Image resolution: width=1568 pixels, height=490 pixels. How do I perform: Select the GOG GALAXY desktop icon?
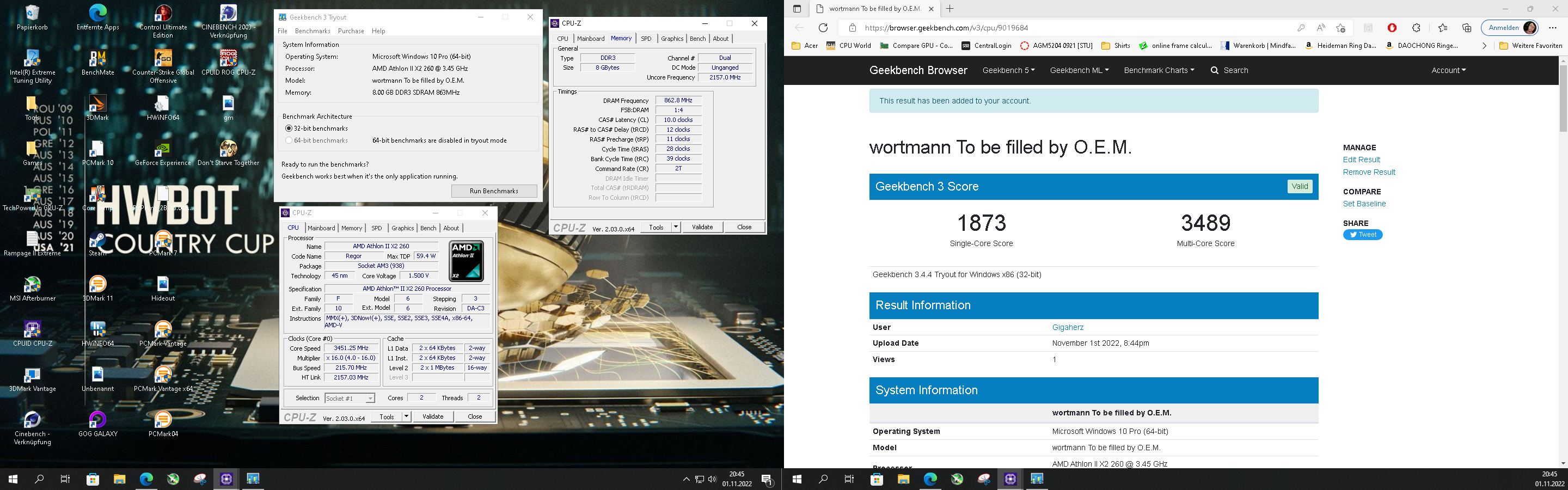tap(98, 425)
